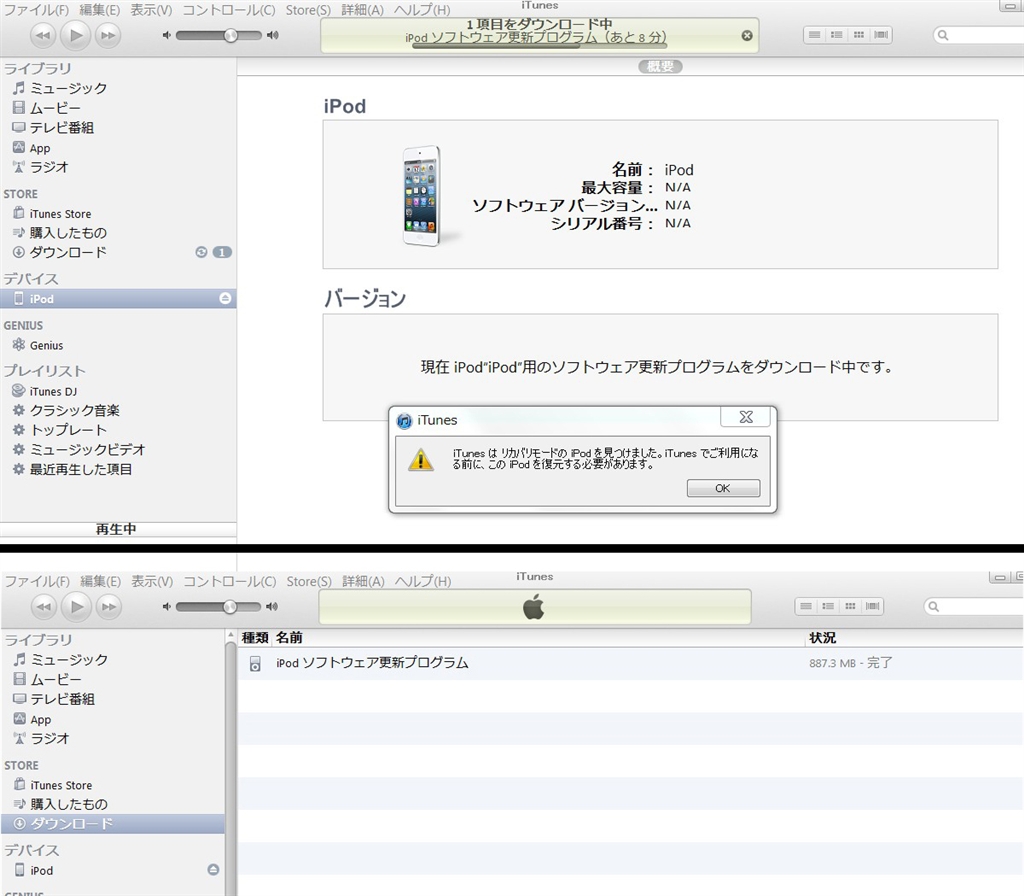Select iPod ソフトウェア更新プログラム download row

click(x=630, y=663)
